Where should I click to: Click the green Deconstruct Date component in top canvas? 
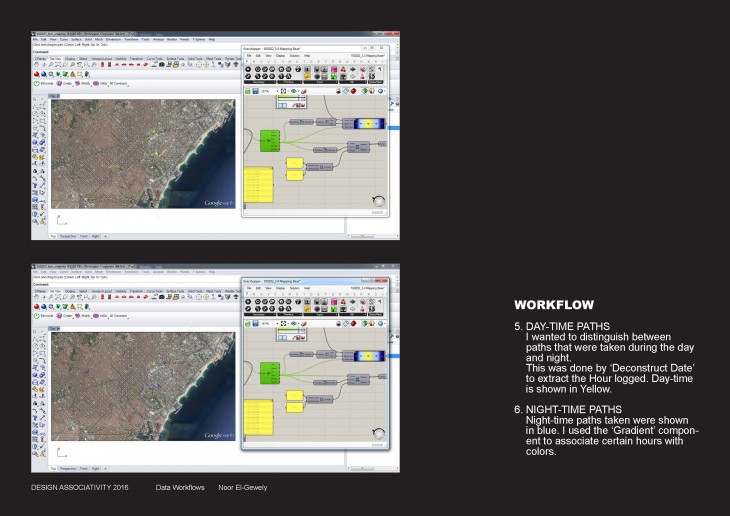pos(269,141)
